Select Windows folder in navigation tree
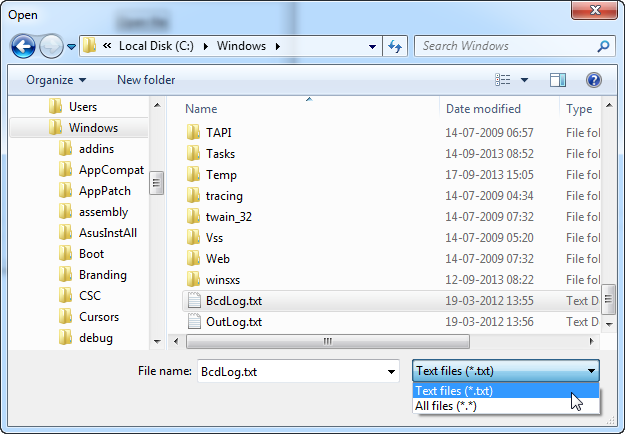This screenshot has width=625, height=434. (x=93, y=128)
